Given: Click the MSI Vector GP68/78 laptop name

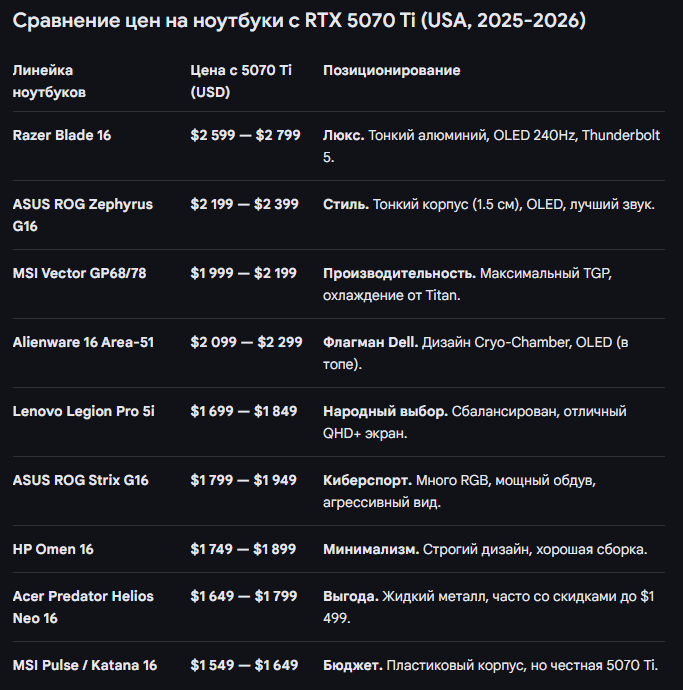Looking at the screenshot, I should point(79,273).
